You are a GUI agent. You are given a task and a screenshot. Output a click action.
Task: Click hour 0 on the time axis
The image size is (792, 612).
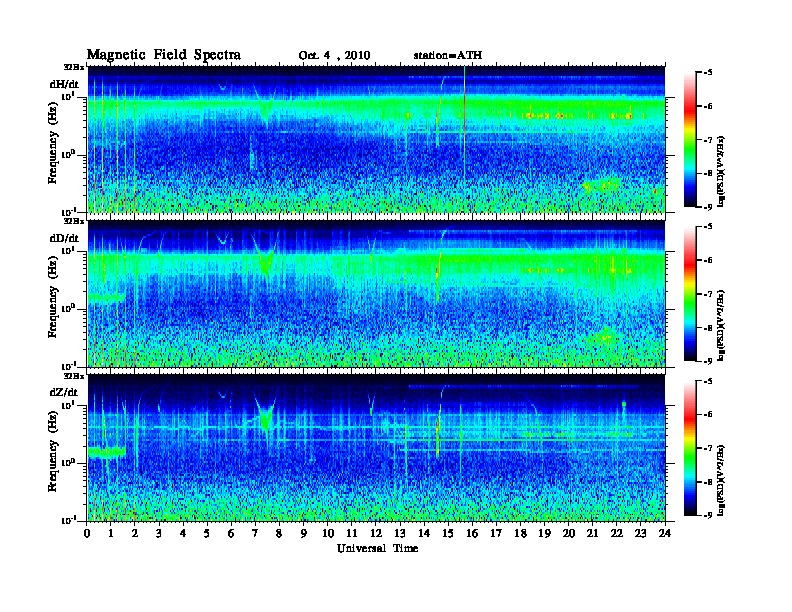(87, 533)
